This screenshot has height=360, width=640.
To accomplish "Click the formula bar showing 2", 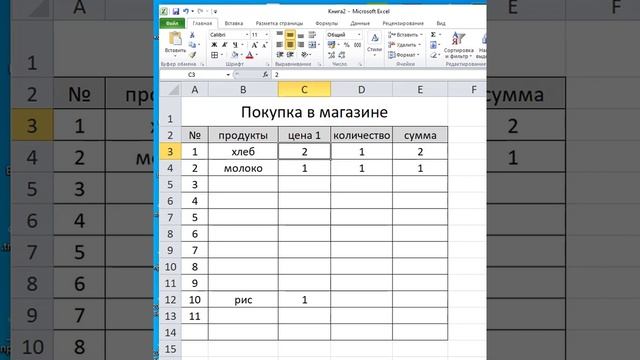I will point(379,75).
